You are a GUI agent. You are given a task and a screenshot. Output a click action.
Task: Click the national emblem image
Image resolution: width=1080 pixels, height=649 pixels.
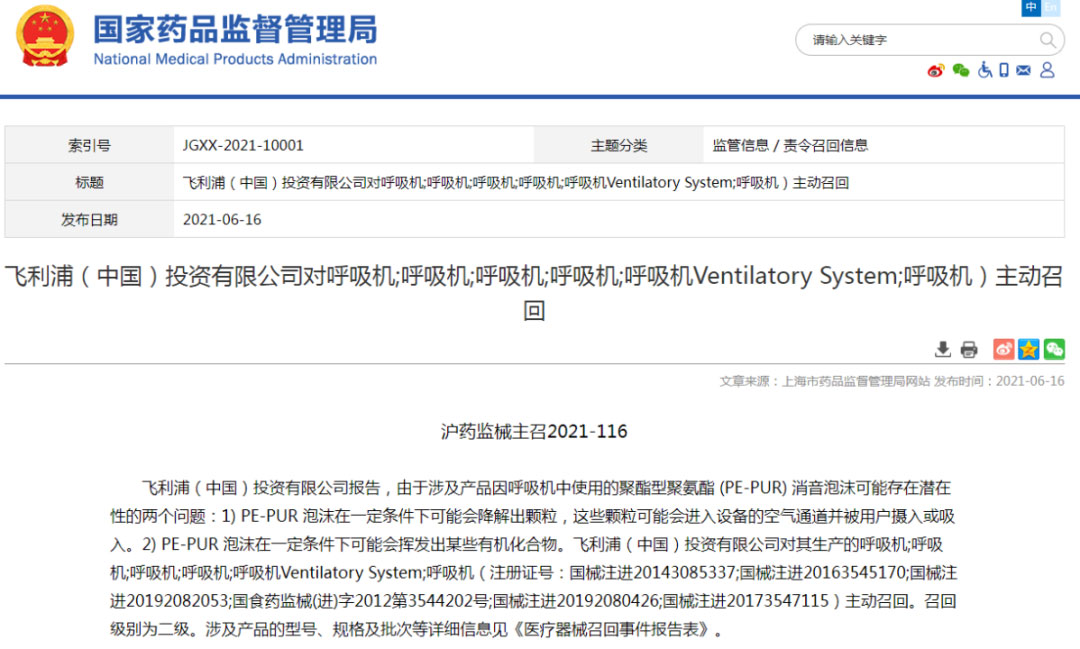45,36
